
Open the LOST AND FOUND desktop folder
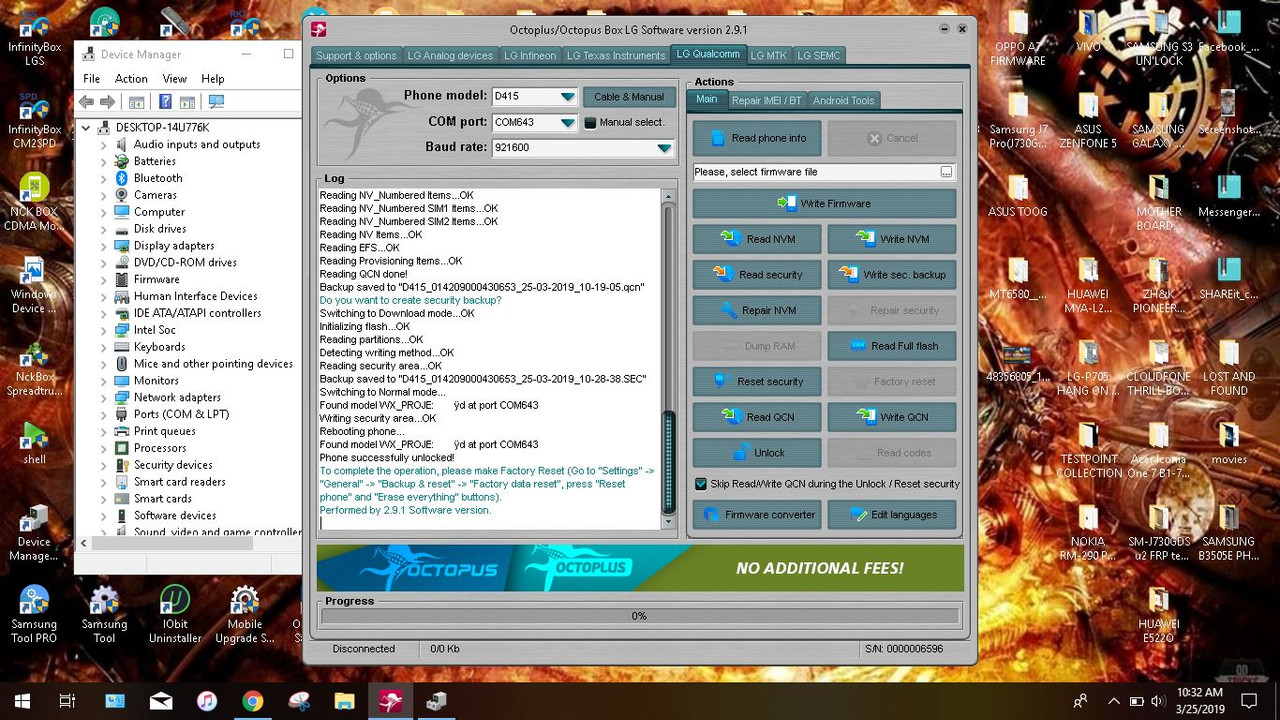click(x=1229, y=369)
